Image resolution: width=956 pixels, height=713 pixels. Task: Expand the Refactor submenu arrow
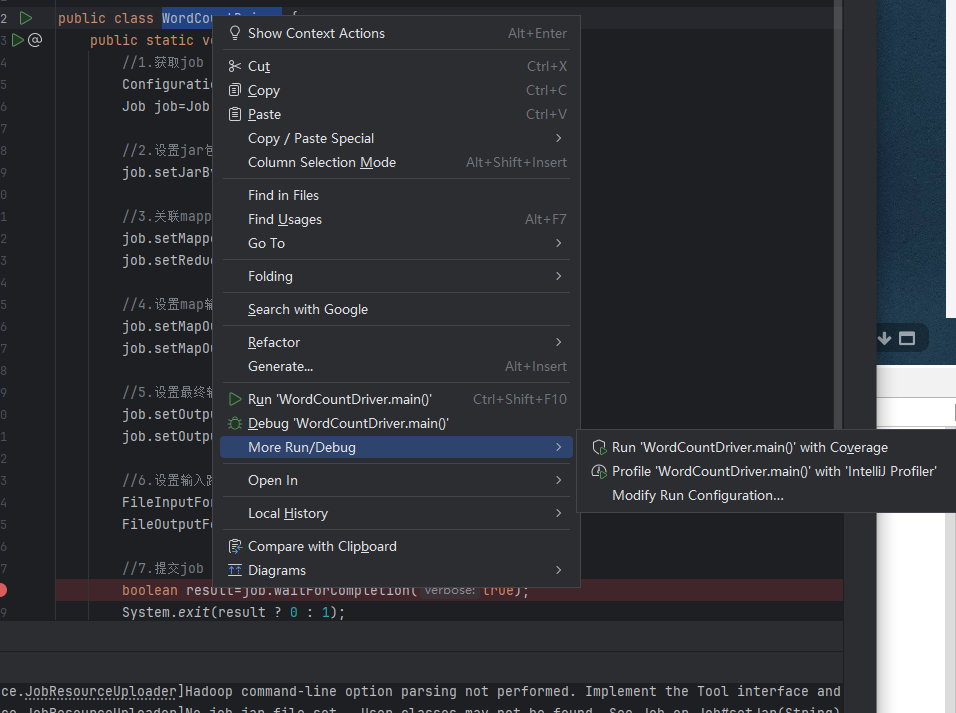pyautogui.click(x=558, y=342)
